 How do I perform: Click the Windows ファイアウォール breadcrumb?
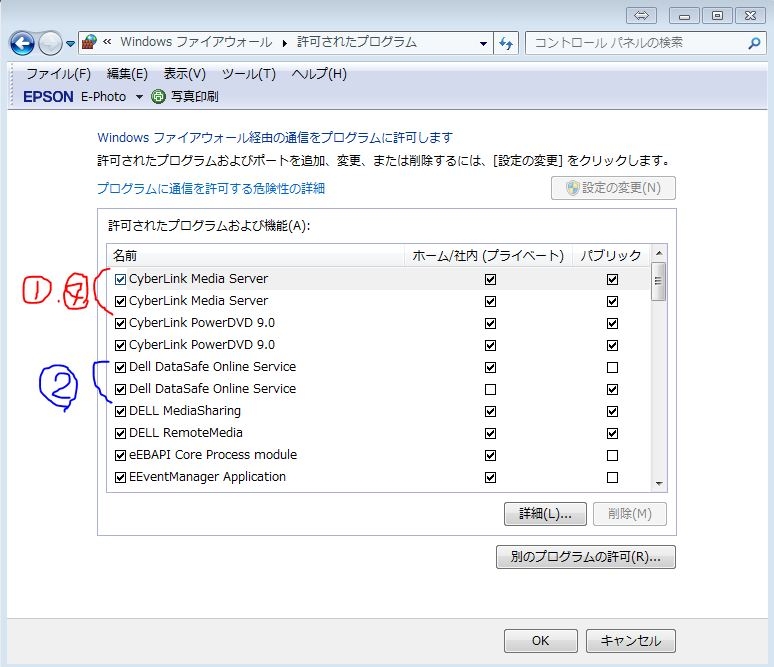[196, 42]
